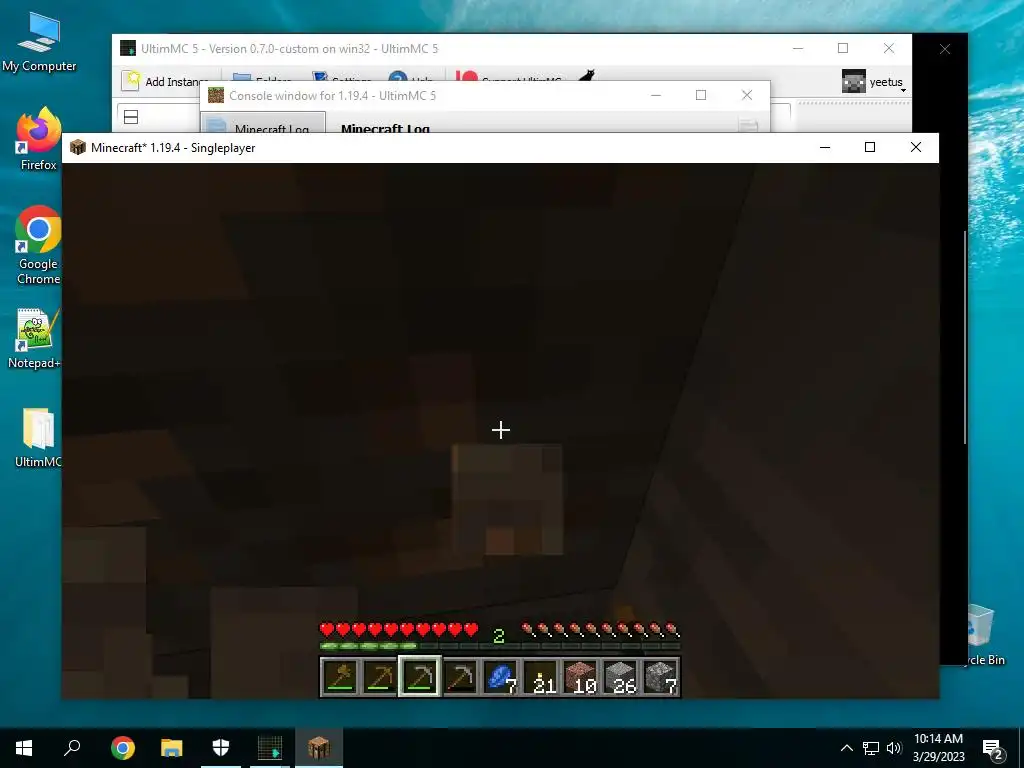Click the hunger drumstick bar

point(601,630)
